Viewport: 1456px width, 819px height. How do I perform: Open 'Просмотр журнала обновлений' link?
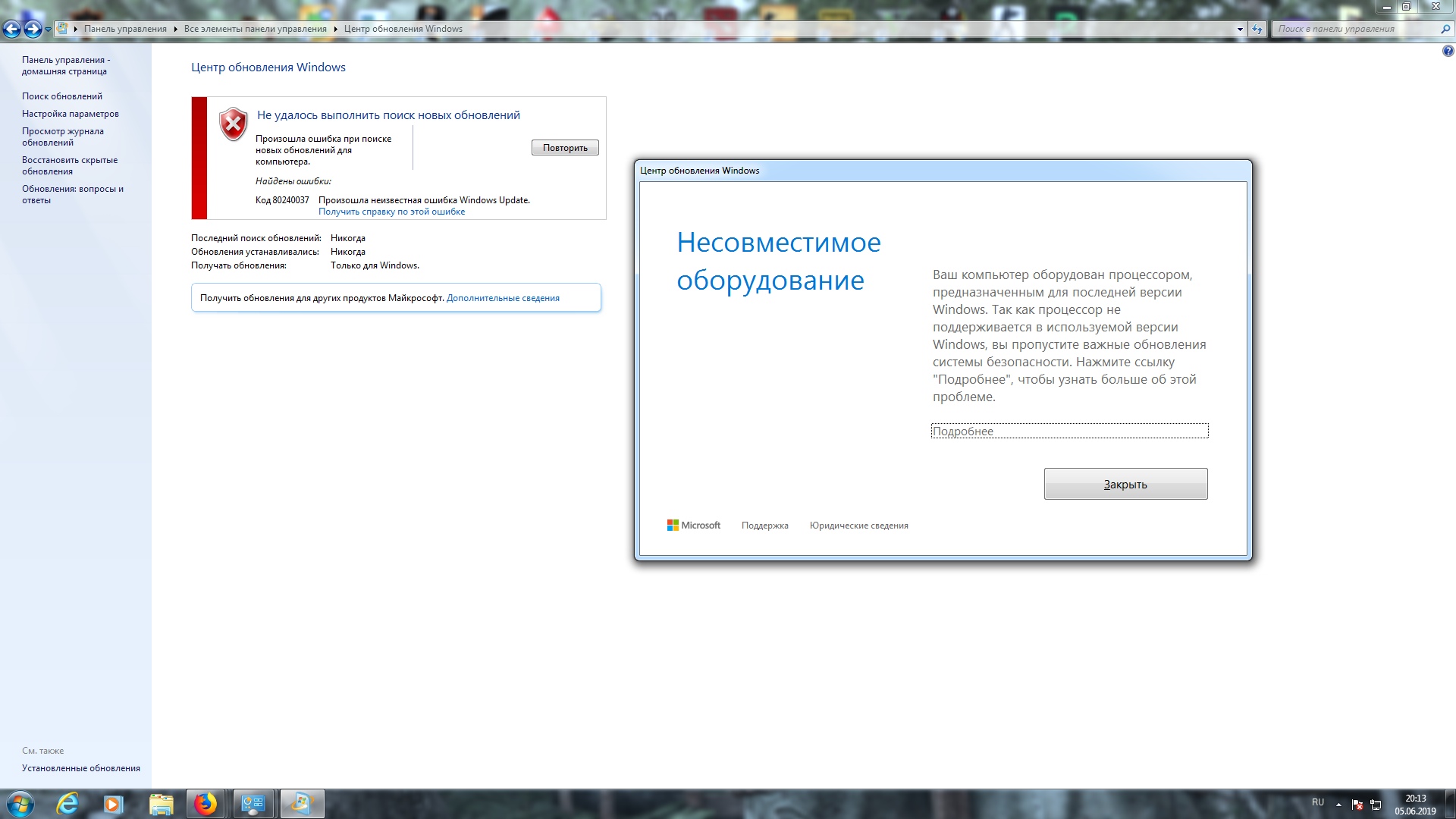click(63, 136)
